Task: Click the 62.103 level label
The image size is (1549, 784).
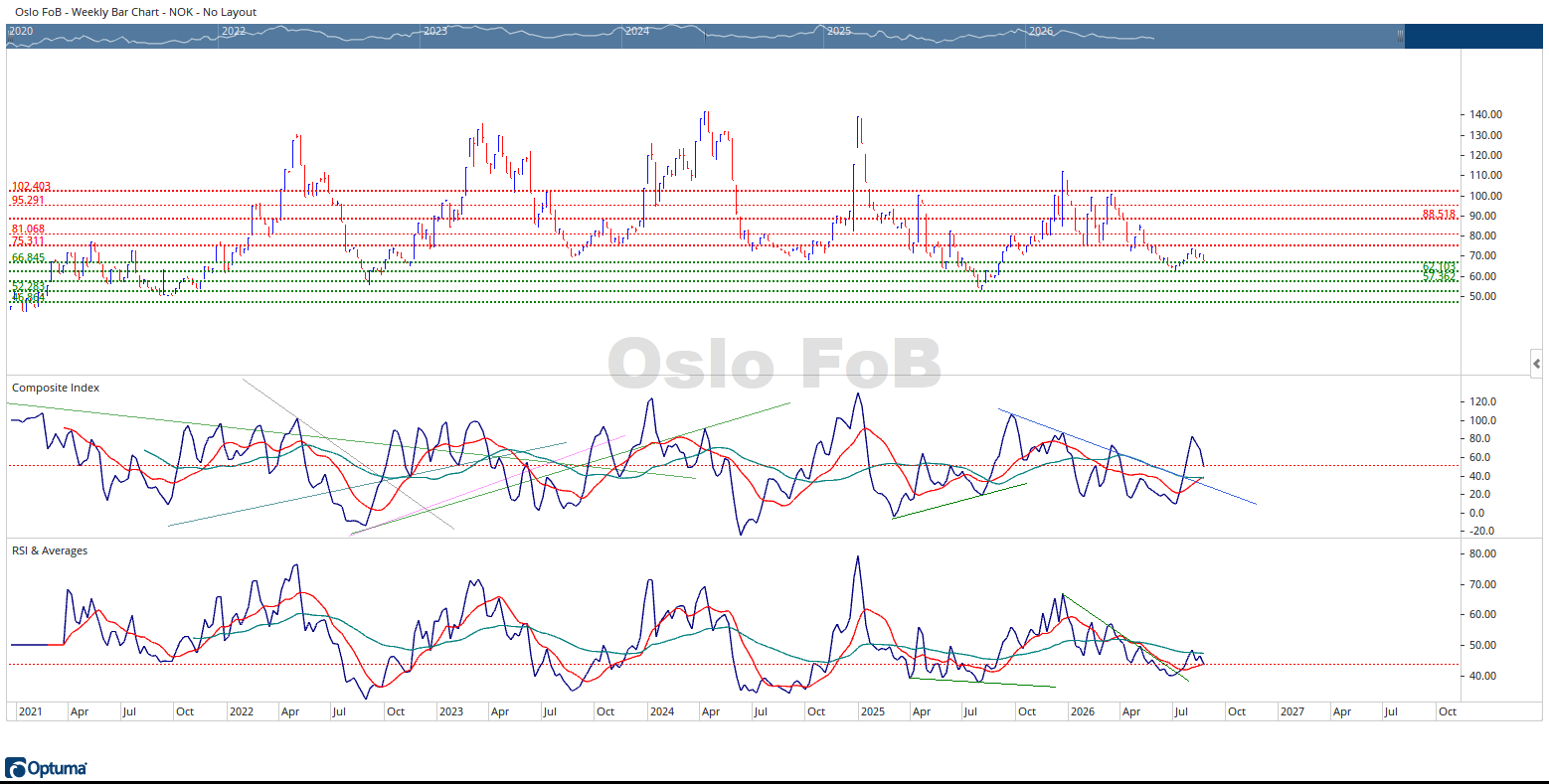Action: [x=1439, y=267]
